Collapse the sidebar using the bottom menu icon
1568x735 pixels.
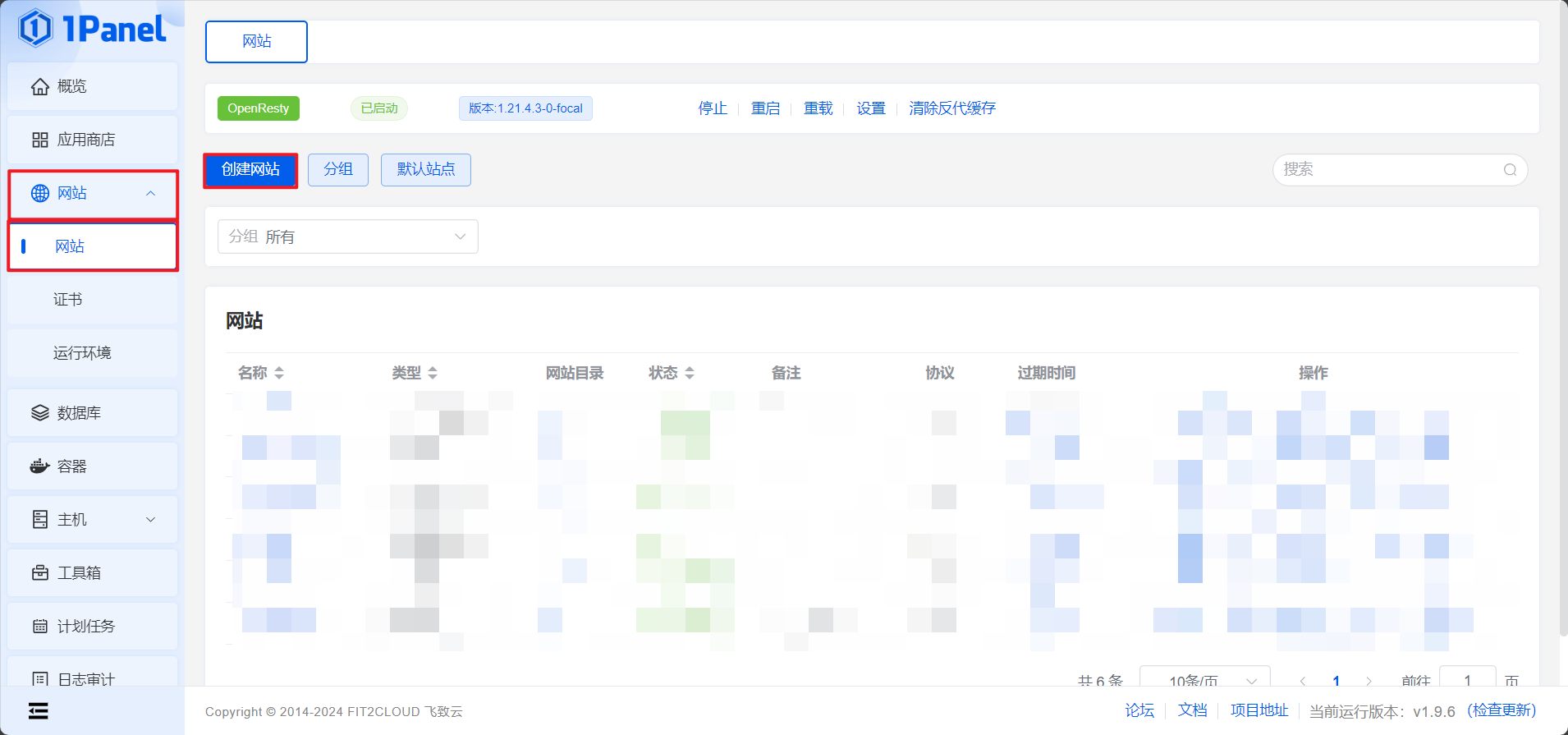point(38,710)
